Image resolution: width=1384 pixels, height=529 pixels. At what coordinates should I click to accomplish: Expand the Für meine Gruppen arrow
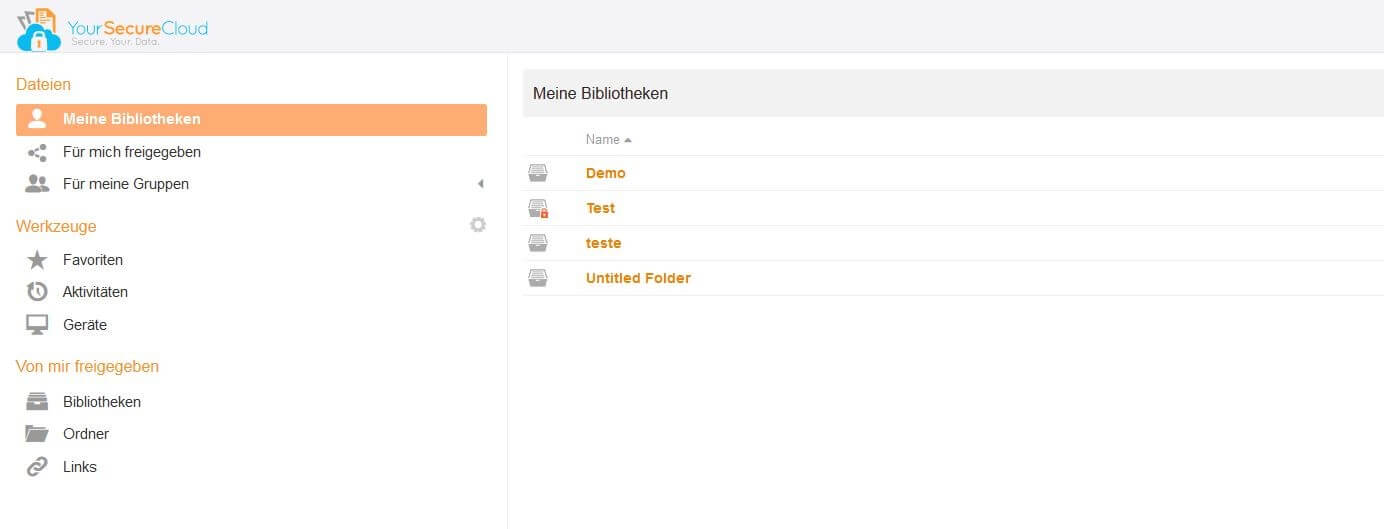(480, 184)
